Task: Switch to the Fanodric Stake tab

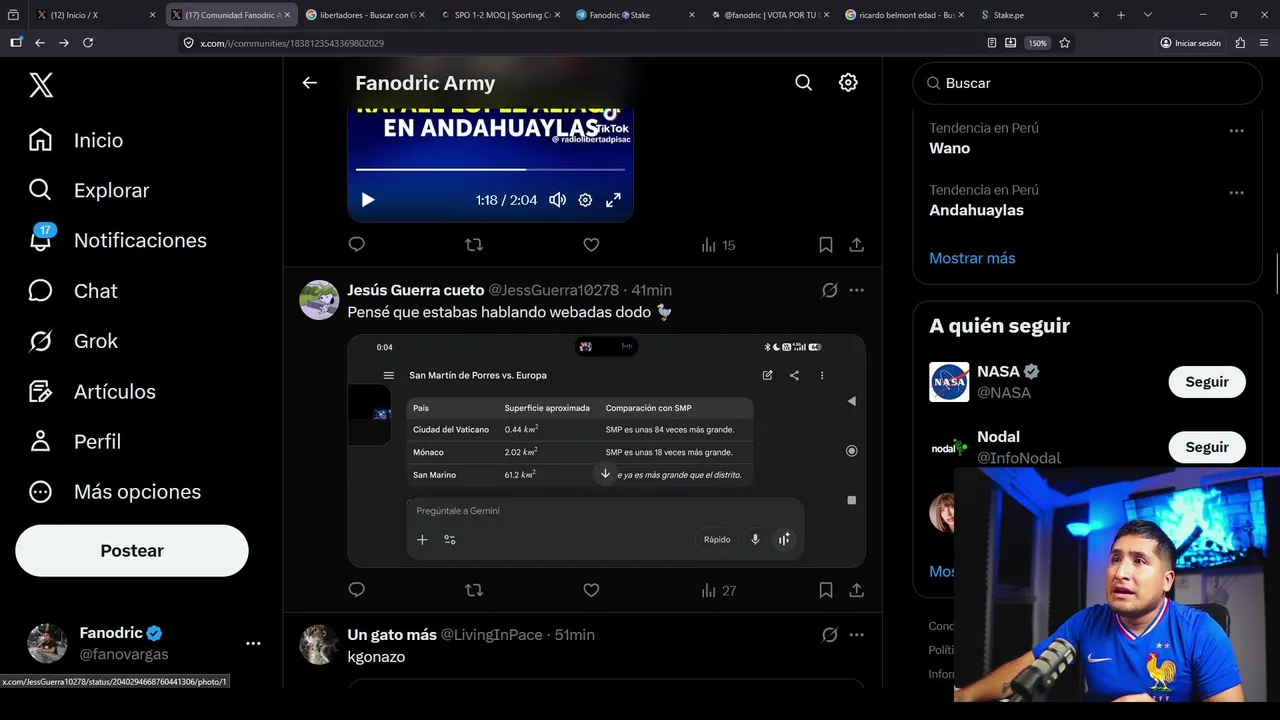Action: (x=635, y=15)
